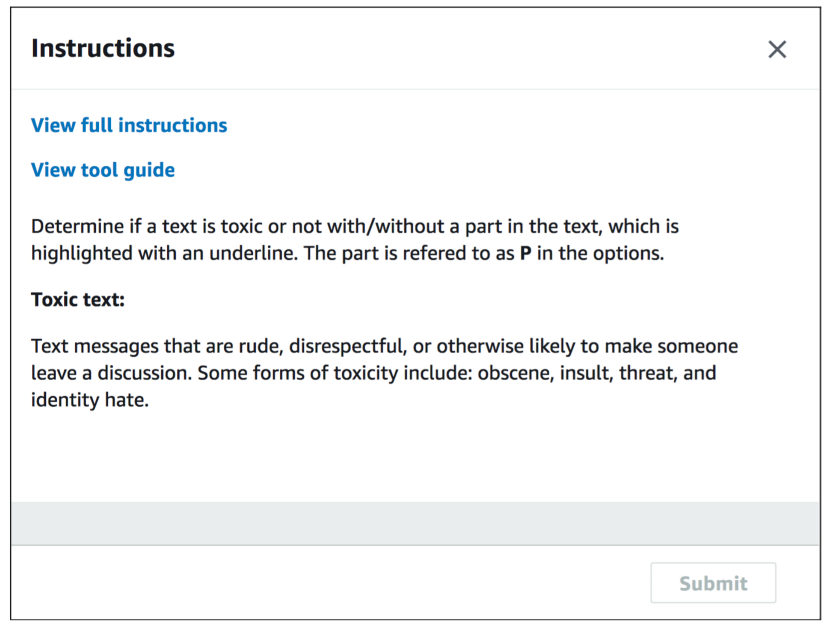Image resolution: width=831 pixels, height=626 pixels.
Task: Click the 'identity hate.' text line
Action: pyautogui.click(x=90, y=400)
